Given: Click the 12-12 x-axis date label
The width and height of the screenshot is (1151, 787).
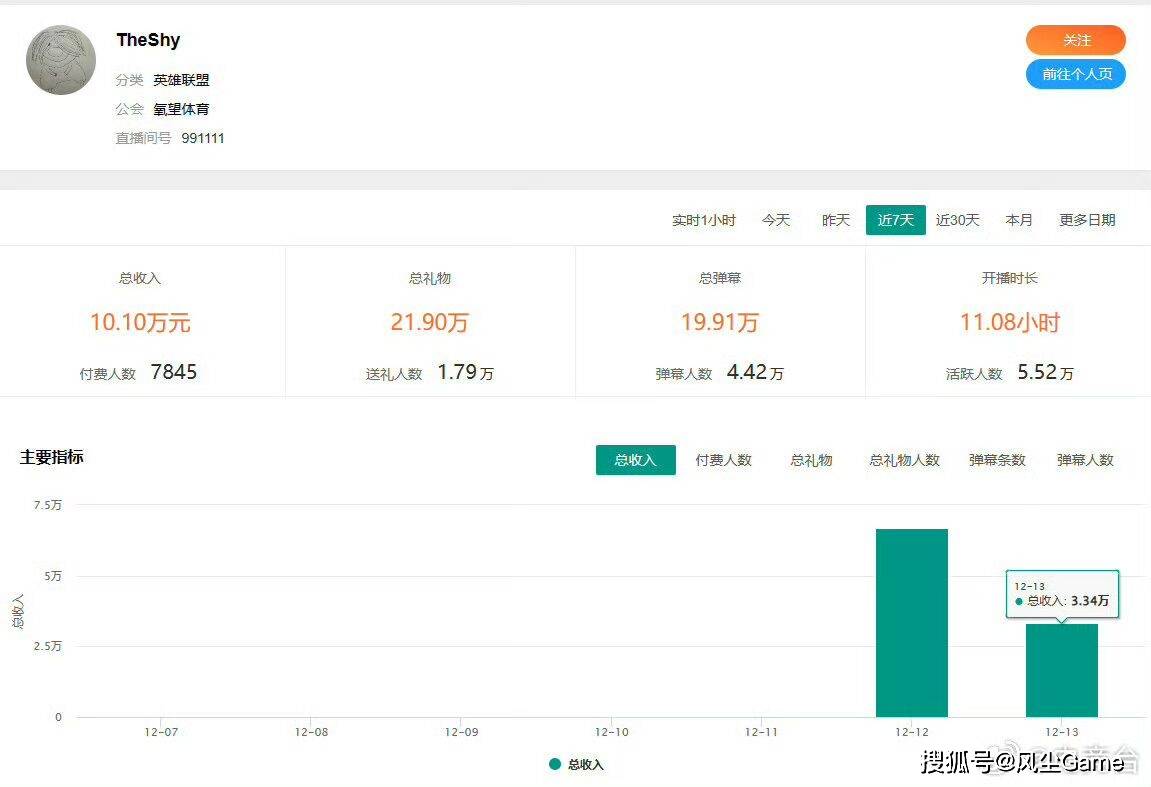Looking at the screenshot, I should (x=912, y=732).
